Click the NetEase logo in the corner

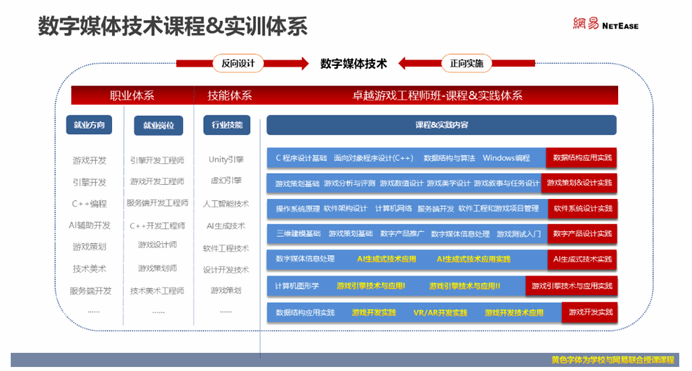click(x=606, y=23)
